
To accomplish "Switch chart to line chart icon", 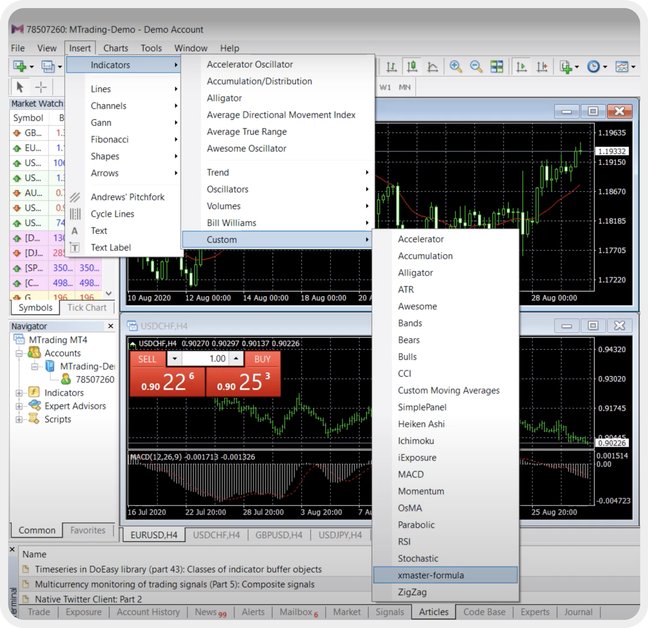I will click(432, 67).
